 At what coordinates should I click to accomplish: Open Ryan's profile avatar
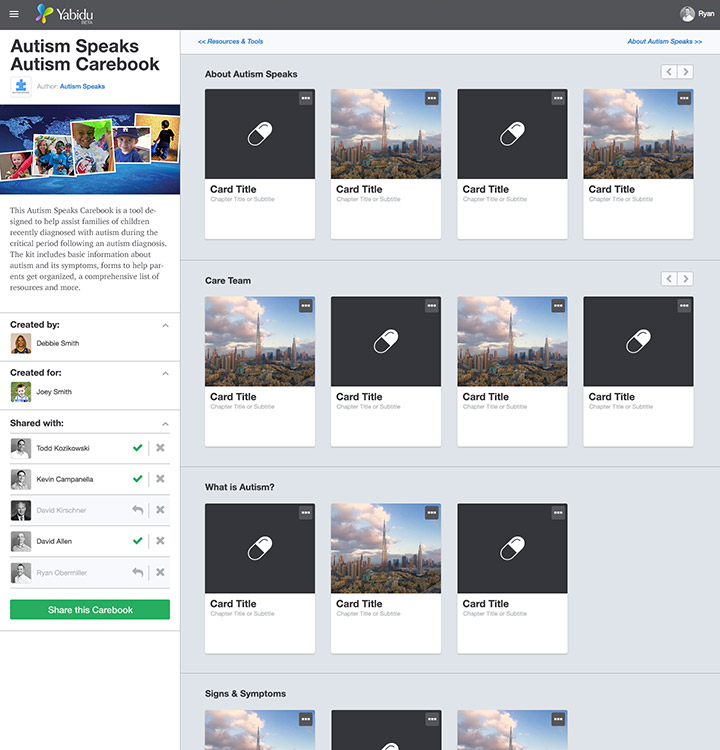click(x=687, y=14)
